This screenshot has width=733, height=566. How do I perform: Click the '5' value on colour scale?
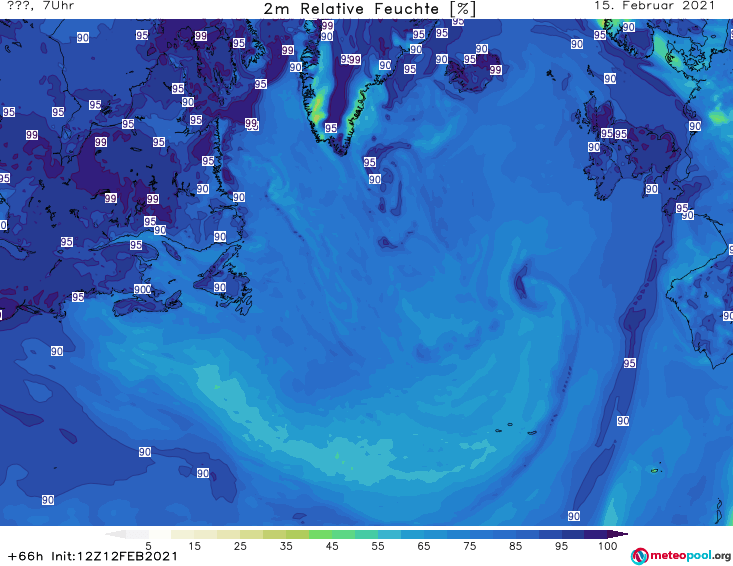[148, 546]
